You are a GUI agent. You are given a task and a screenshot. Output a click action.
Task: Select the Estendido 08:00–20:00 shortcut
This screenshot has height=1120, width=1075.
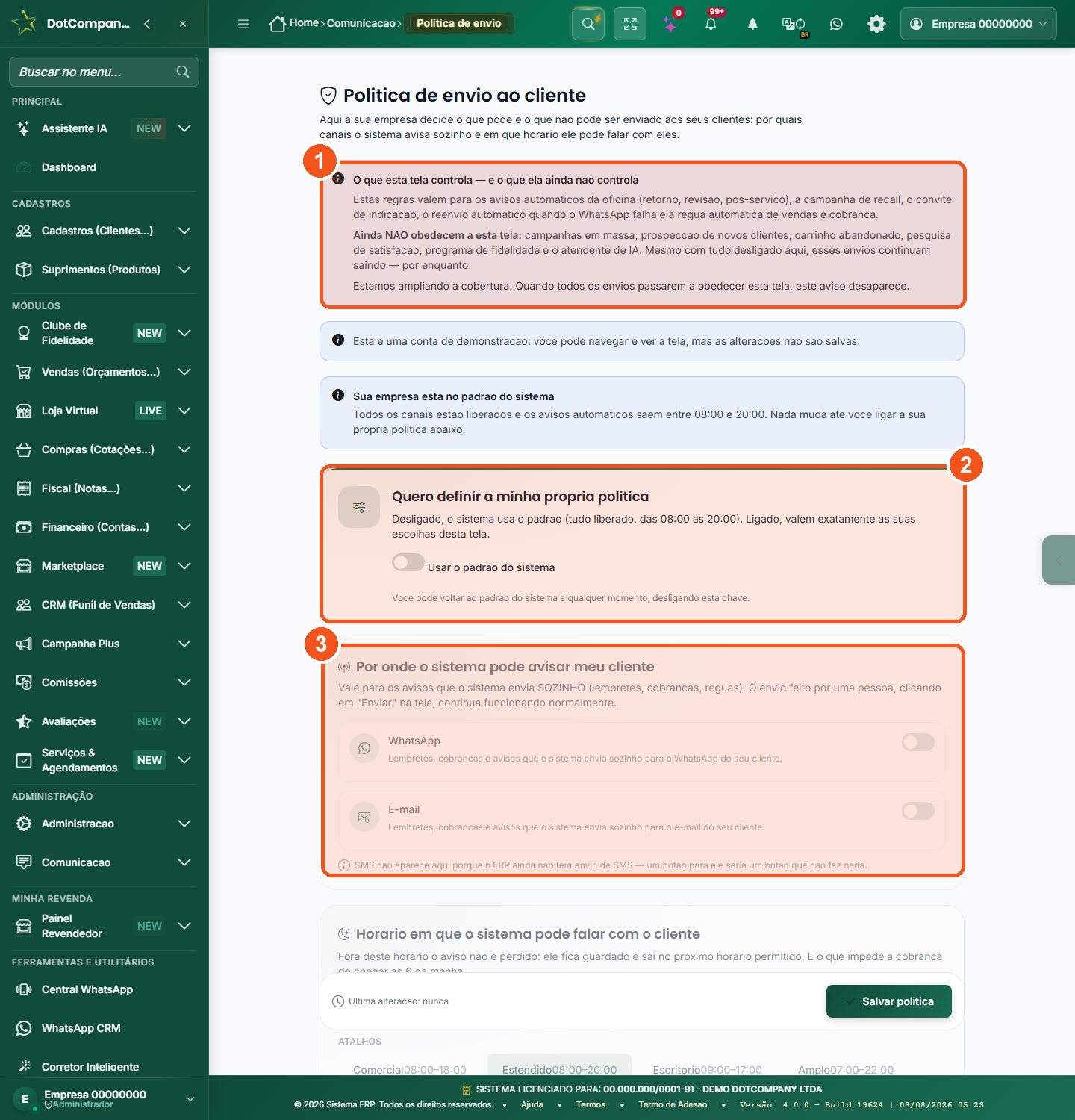(559, 1065)
